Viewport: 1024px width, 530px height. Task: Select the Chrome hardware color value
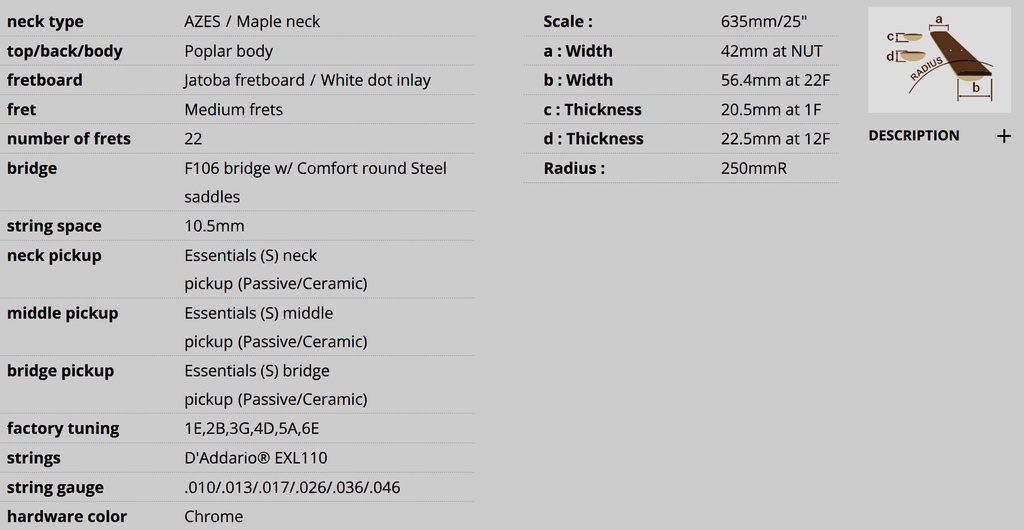[x=214, y=516]
